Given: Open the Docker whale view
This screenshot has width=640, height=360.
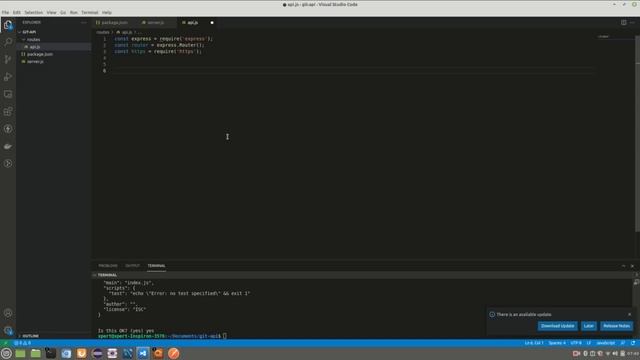Looking at the screenshot, I should 8,146.
